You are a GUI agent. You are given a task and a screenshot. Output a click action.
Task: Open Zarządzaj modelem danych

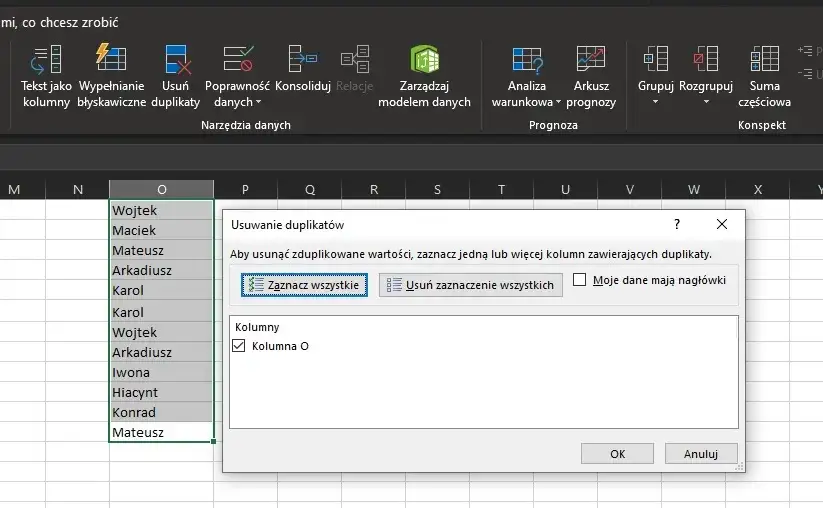[424, 76]
